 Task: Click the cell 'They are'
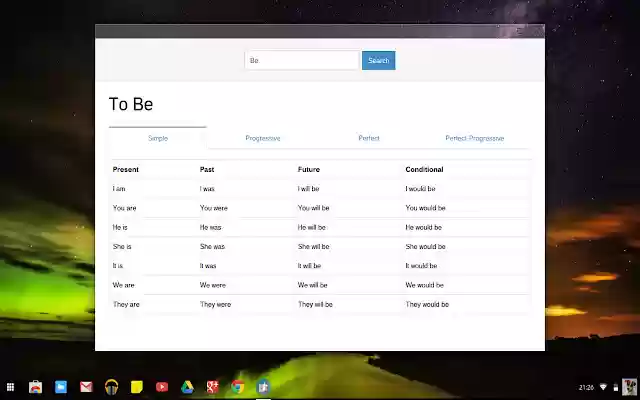[x=126, y=304]
